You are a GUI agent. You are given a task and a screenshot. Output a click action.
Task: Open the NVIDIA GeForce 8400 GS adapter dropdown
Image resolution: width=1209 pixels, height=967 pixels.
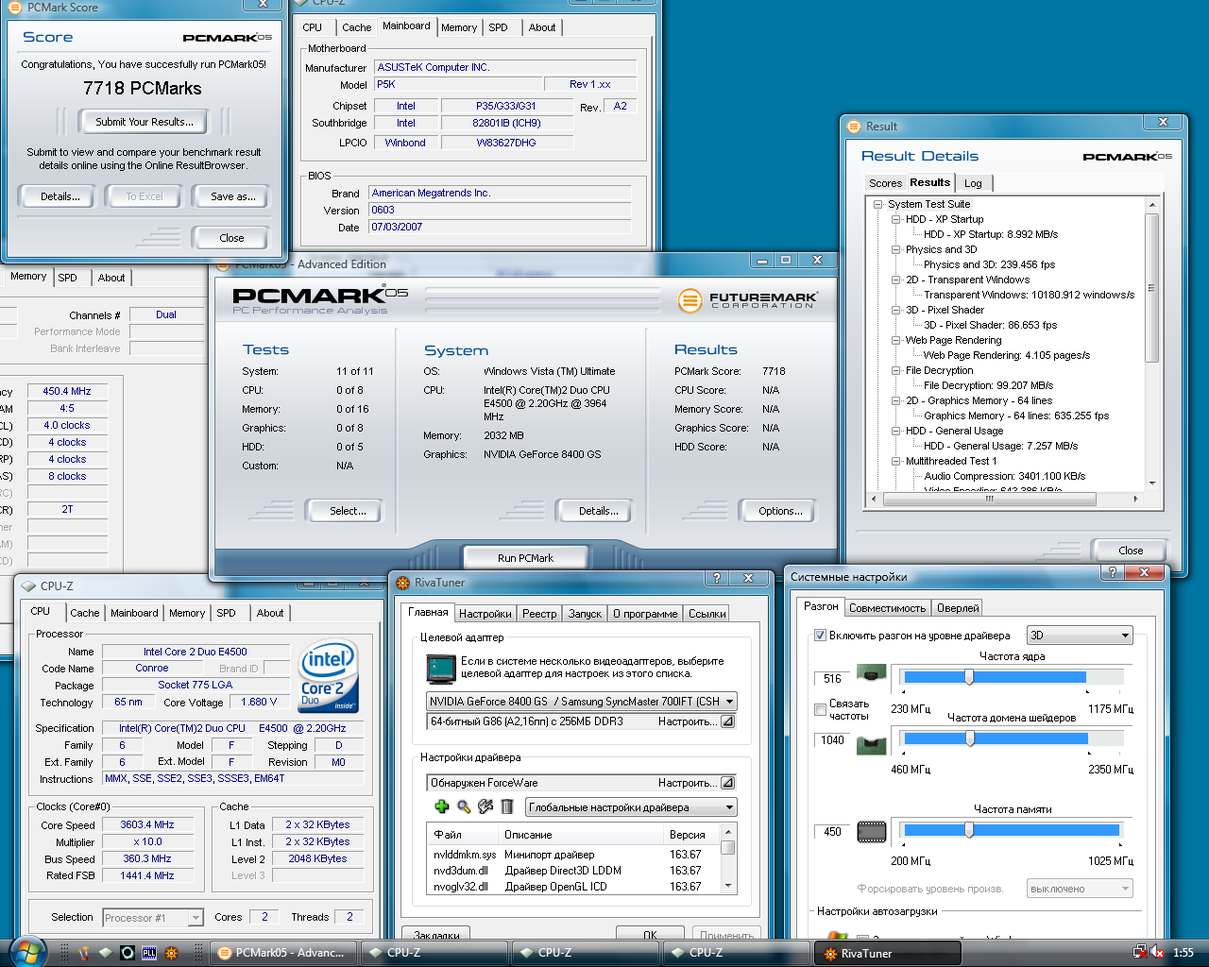(581, 702)
